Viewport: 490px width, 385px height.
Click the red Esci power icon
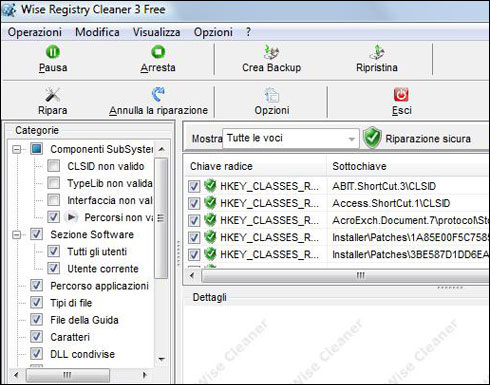coord(401,95)
